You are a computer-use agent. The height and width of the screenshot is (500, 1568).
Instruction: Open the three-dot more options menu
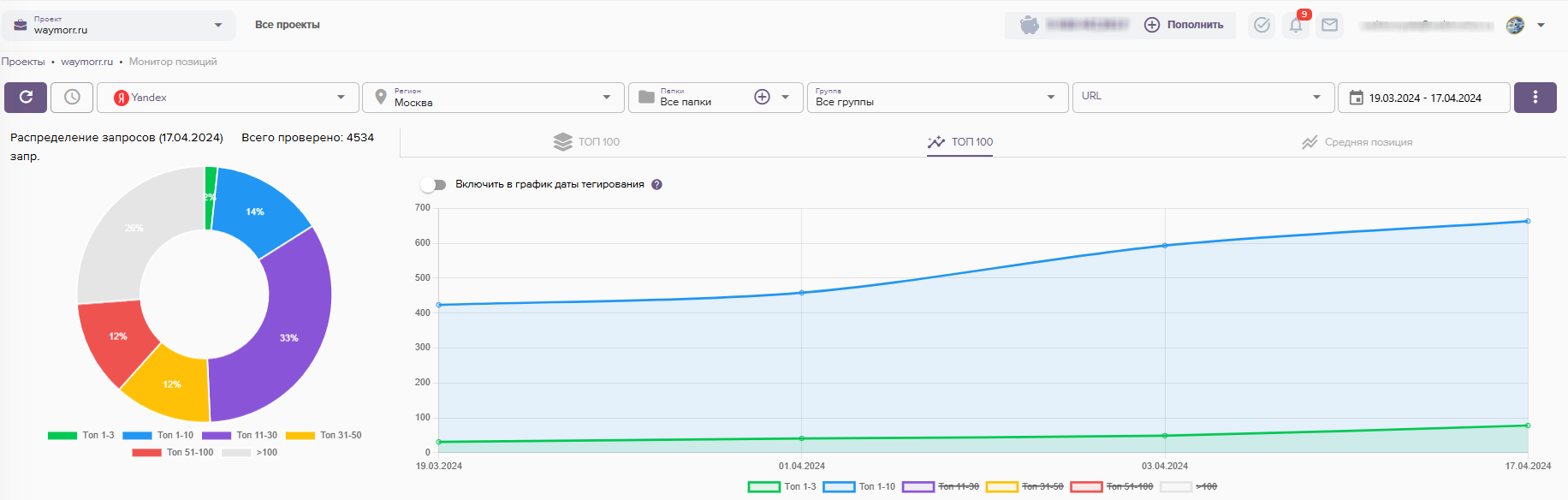pyautogui.click(x=1535, y=98)
